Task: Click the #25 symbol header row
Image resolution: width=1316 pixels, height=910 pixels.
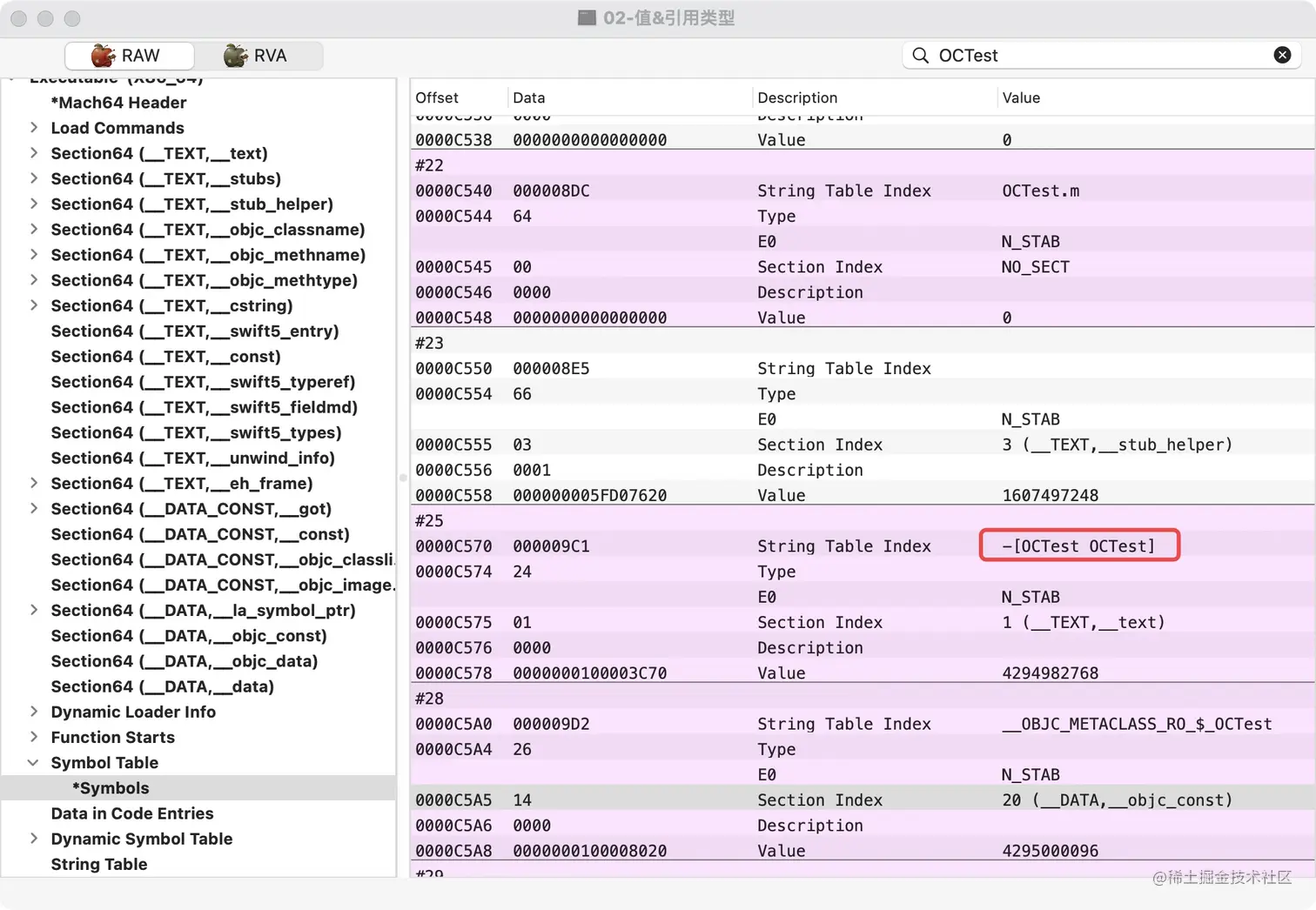Action: [862, 521]
